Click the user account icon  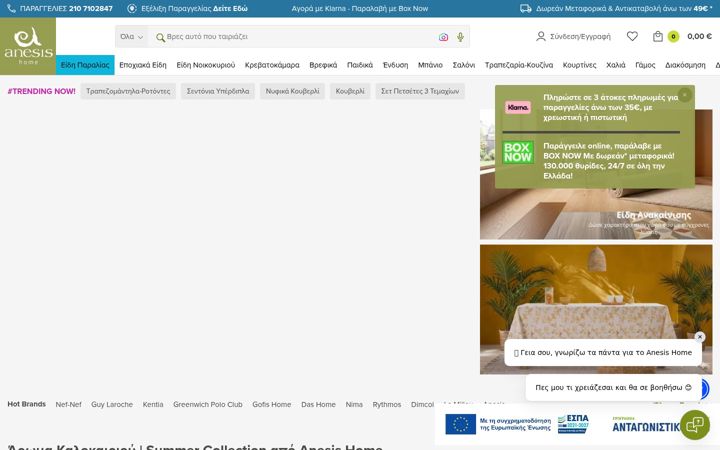[540, 36]
